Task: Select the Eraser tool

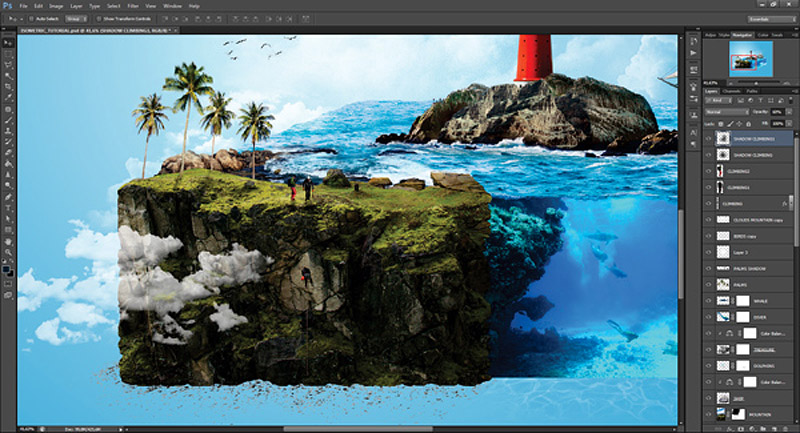Action: pos(8,152)
